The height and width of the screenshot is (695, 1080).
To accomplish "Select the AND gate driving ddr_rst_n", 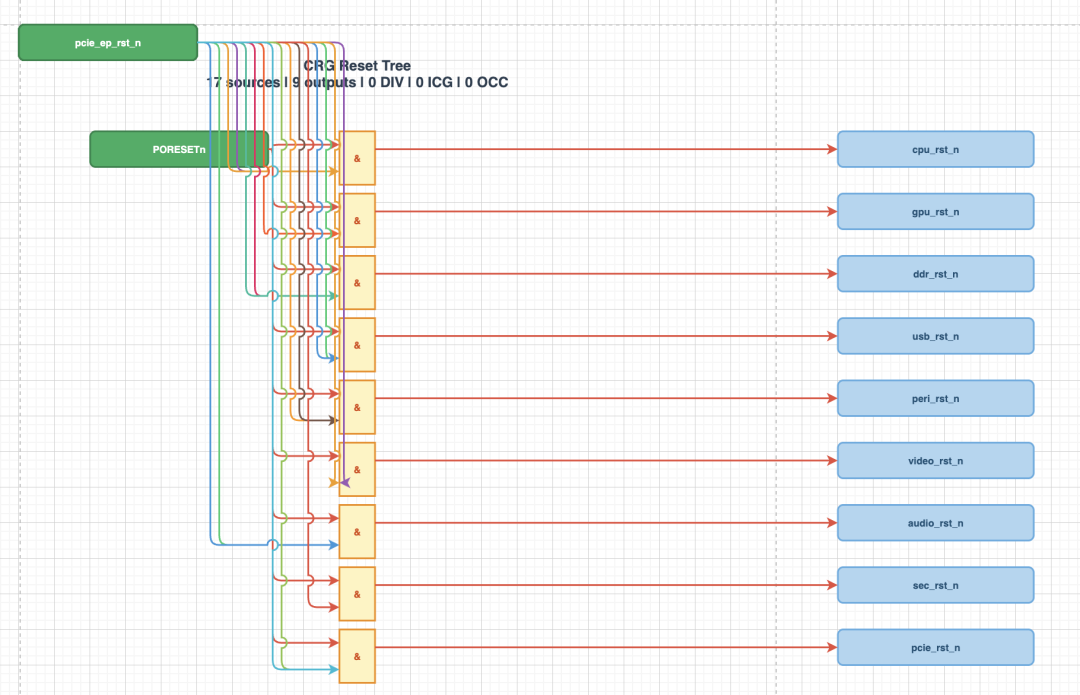I will click(x=357, y=283).
